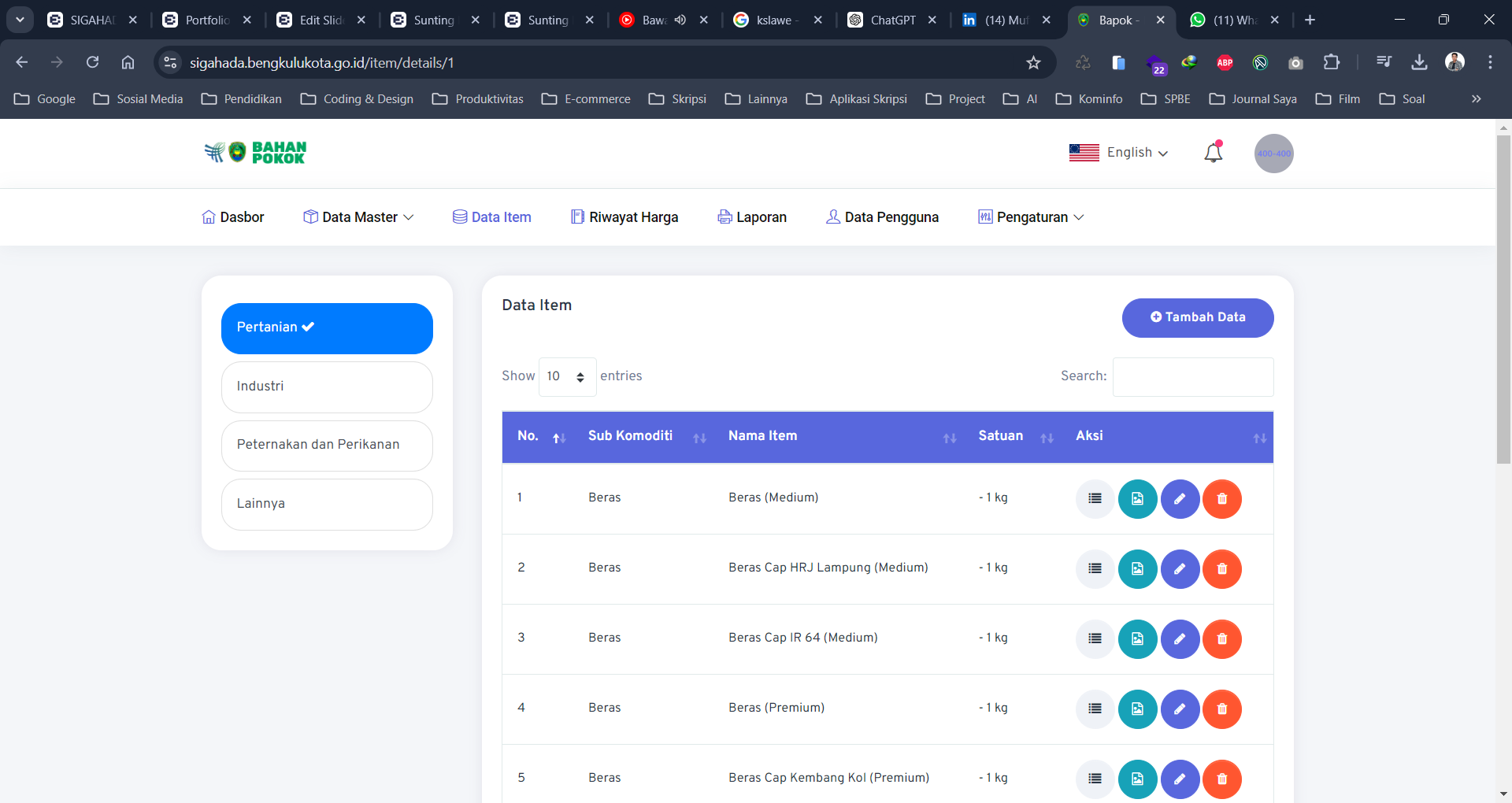Expand the Pengaturan menu
The image size is (1512, 803).
pyautogui.click(x=1031, y=217)
